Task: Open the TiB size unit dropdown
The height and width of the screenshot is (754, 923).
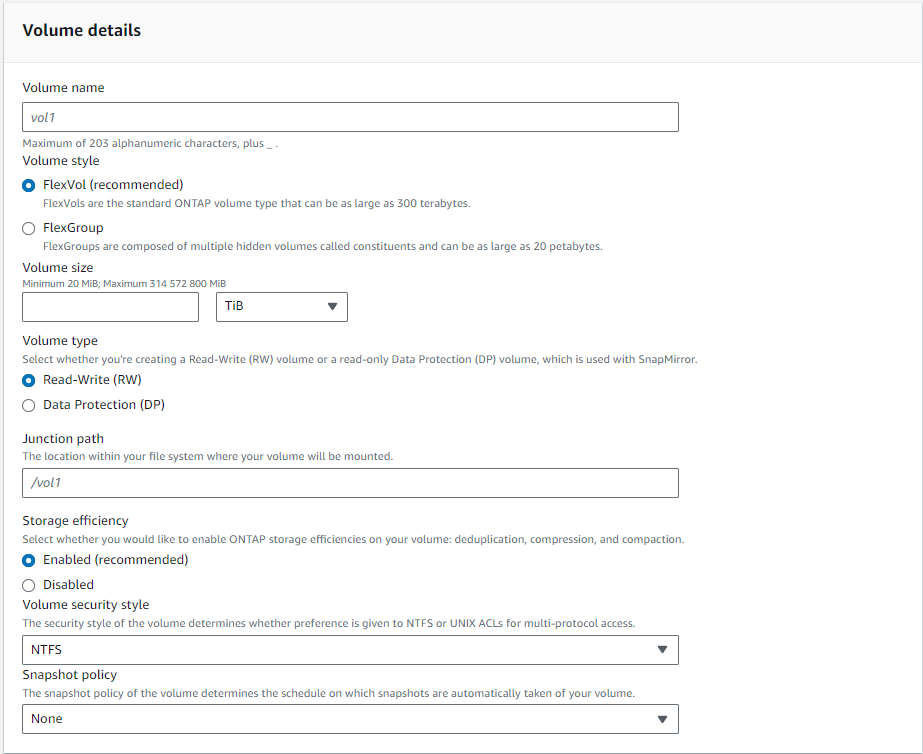Action: 281,307
